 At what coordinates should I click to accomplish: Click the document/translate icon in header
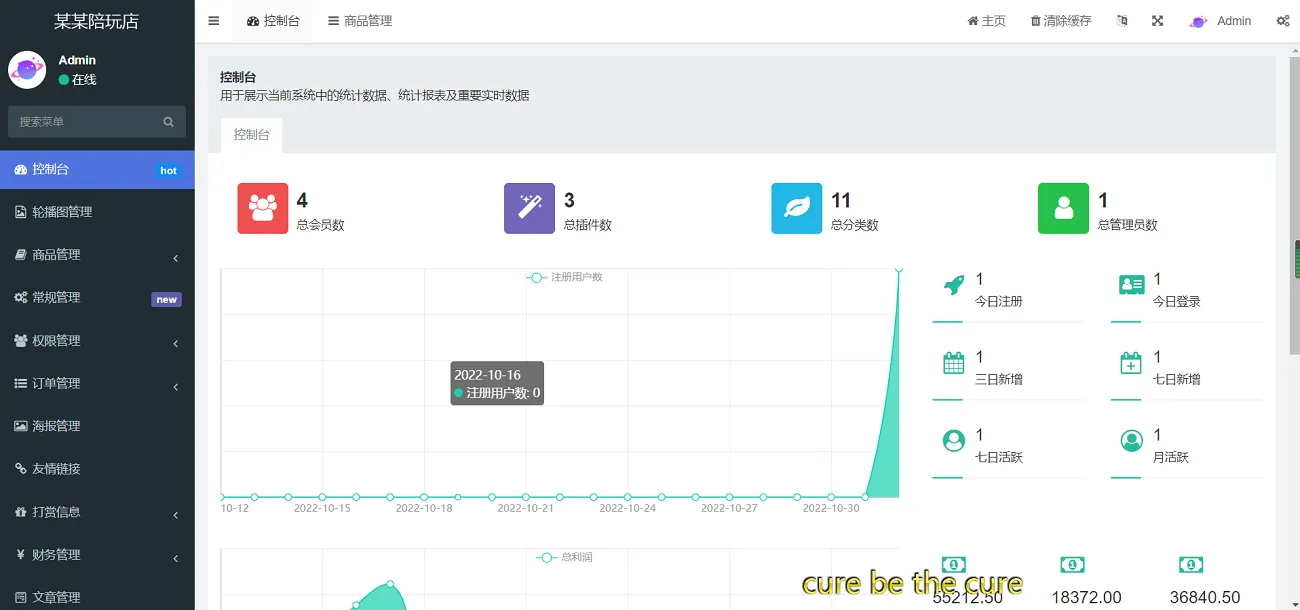[1121, 19]
